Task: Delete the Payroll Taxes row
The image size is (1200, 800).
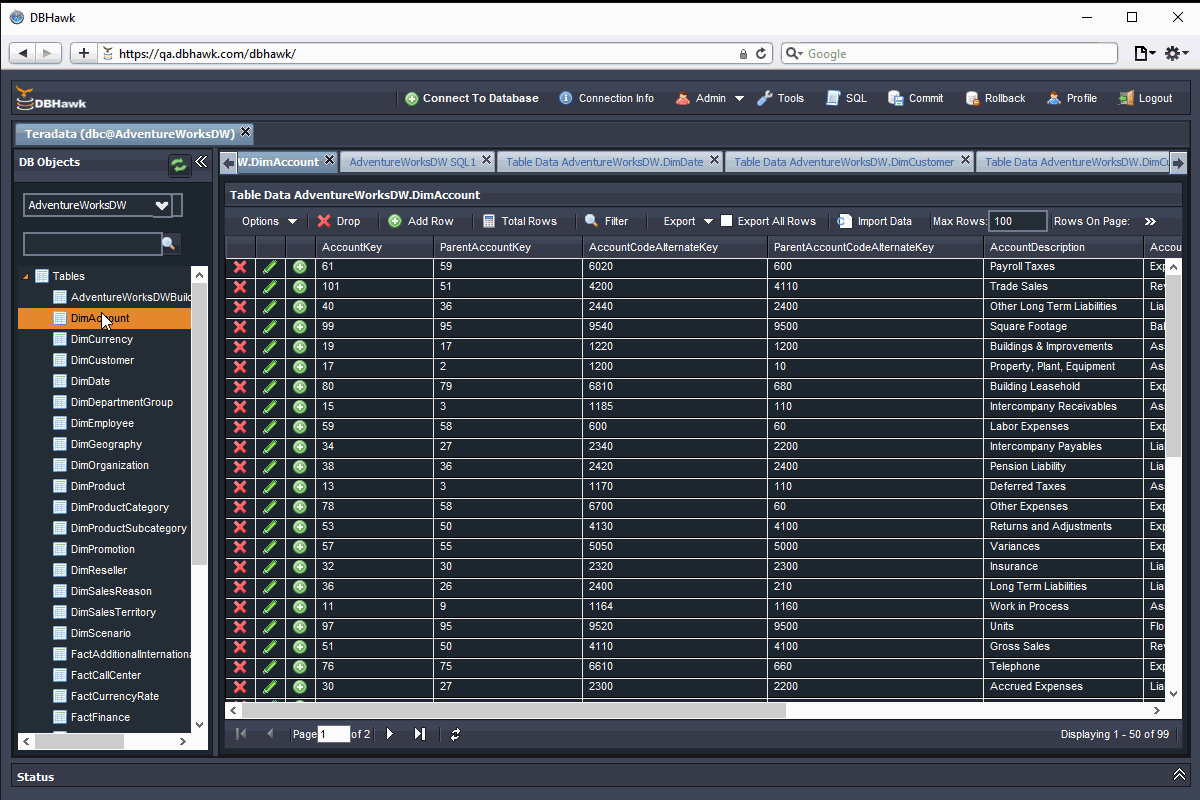Action: point(240,267)
